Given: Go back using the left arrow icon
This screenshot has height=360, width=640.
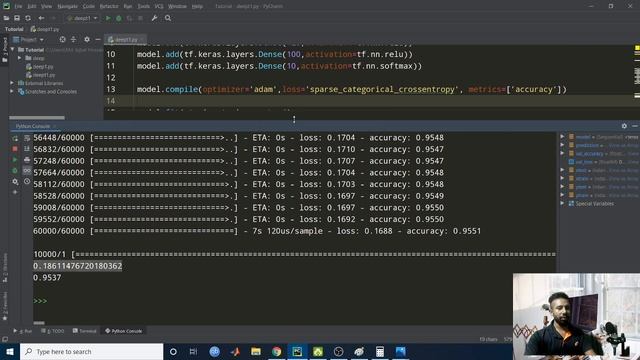Looking at the screenshot, I should pyautogui.click(x=41, y=18).
